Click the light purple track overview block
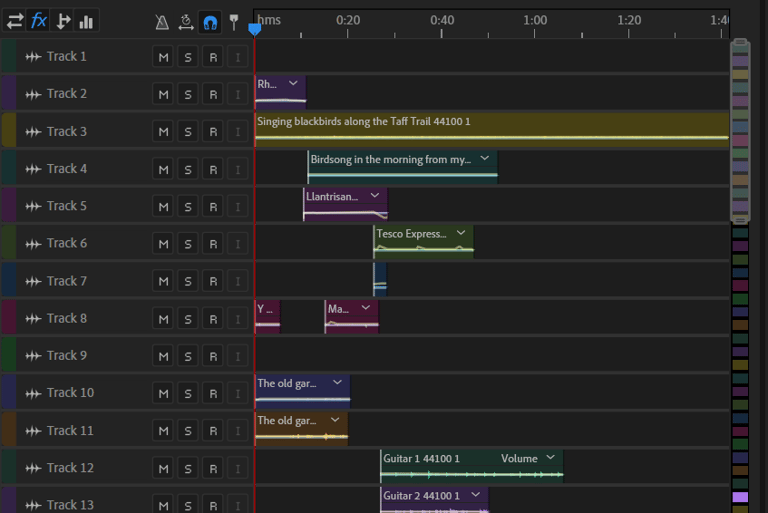 point(740,497)
